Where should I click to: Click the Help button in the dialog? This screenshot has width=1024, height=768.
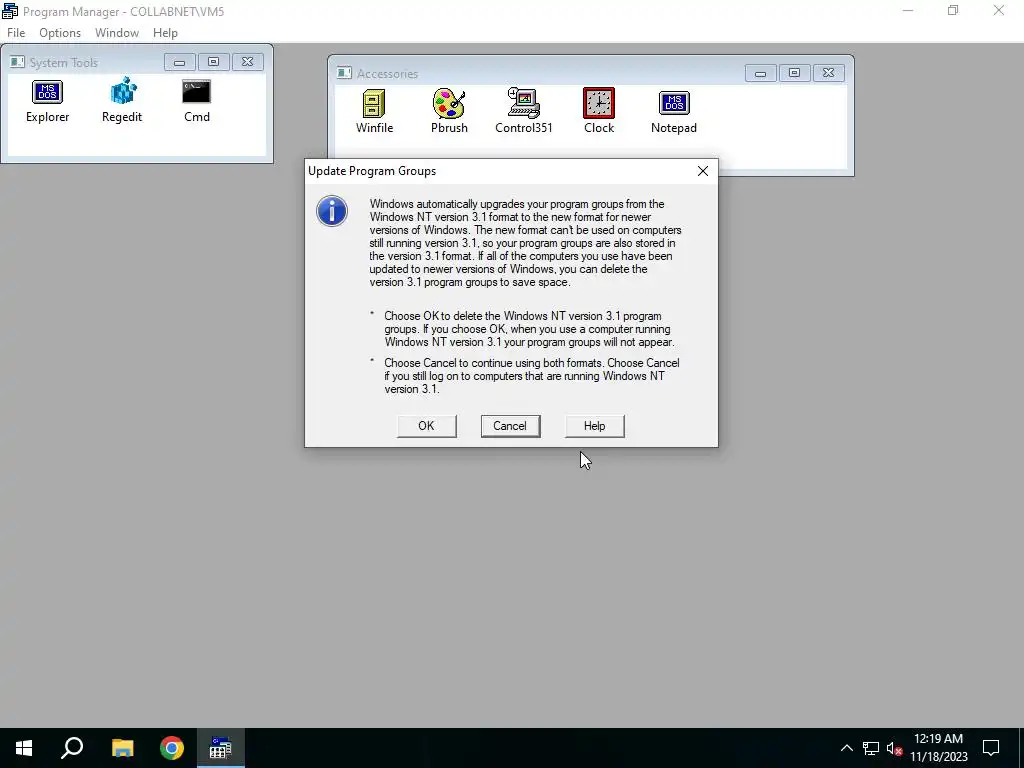(x=594, y=426)
